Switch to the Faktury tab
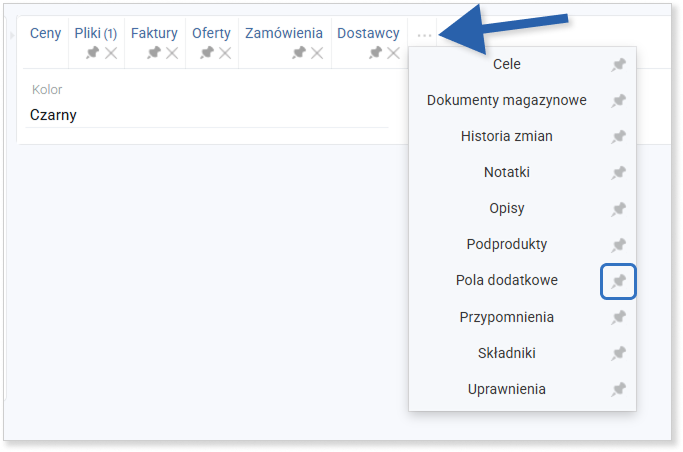 coord(154,33)
